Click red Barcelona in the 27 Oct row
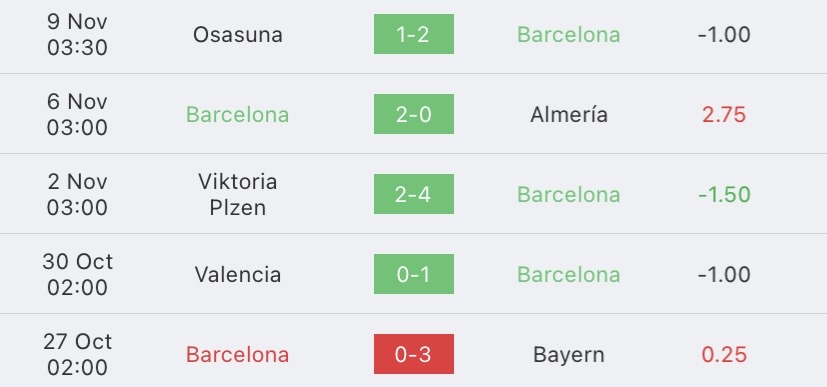The height and width of the screenshot is (387, 827). tap(237, 355)
